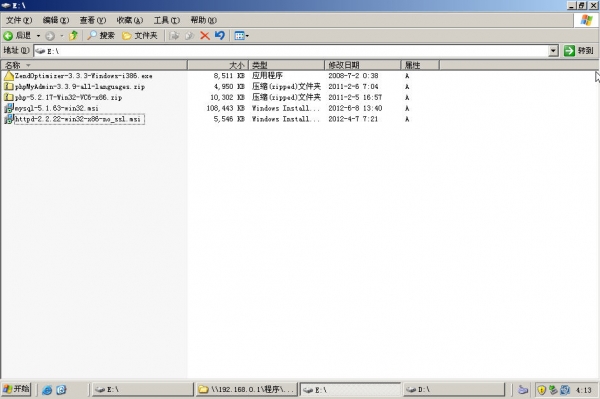Open the Favorites (收藏) menu
Screen dimensions: 600x399
pos(130,20)
